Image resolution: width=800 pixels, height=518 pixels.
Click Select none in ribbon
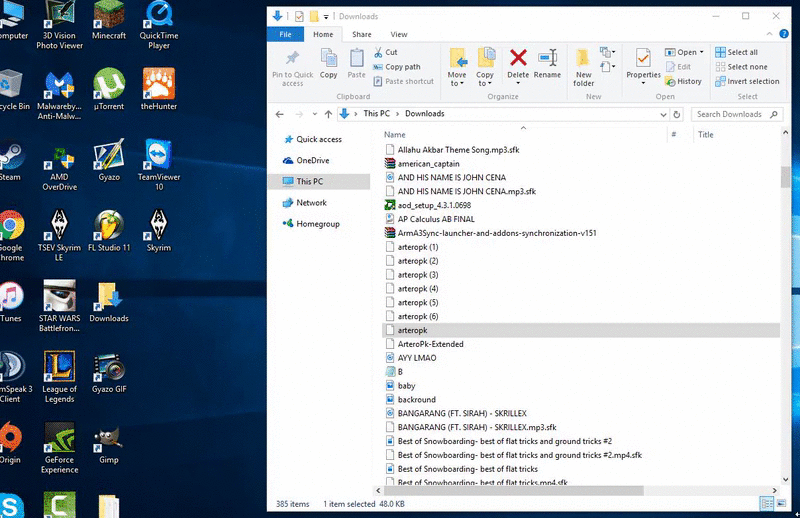[741, 67]
